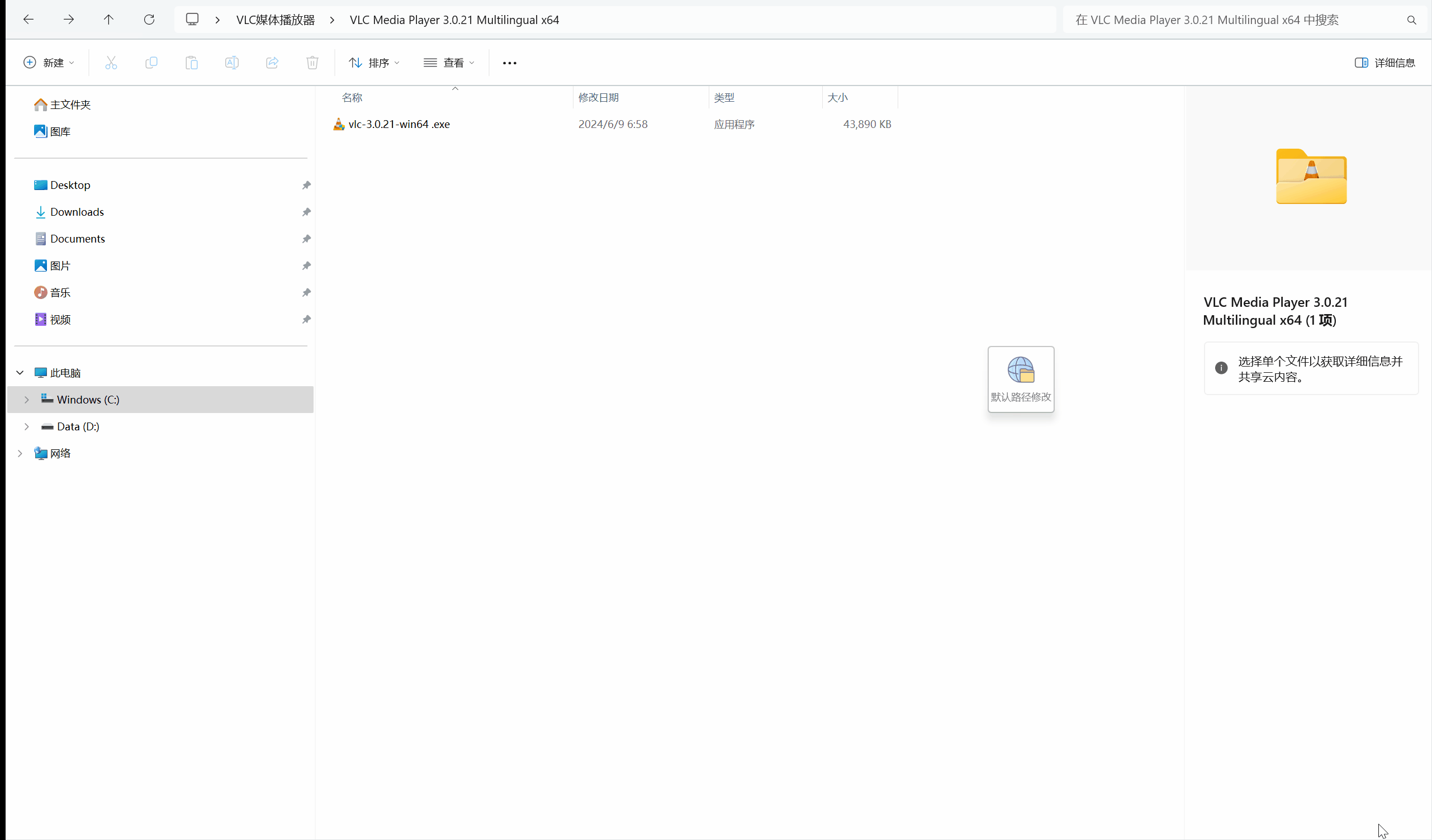Open the three-dots more options menu
Screen dimensions: 1432x840
510,63
